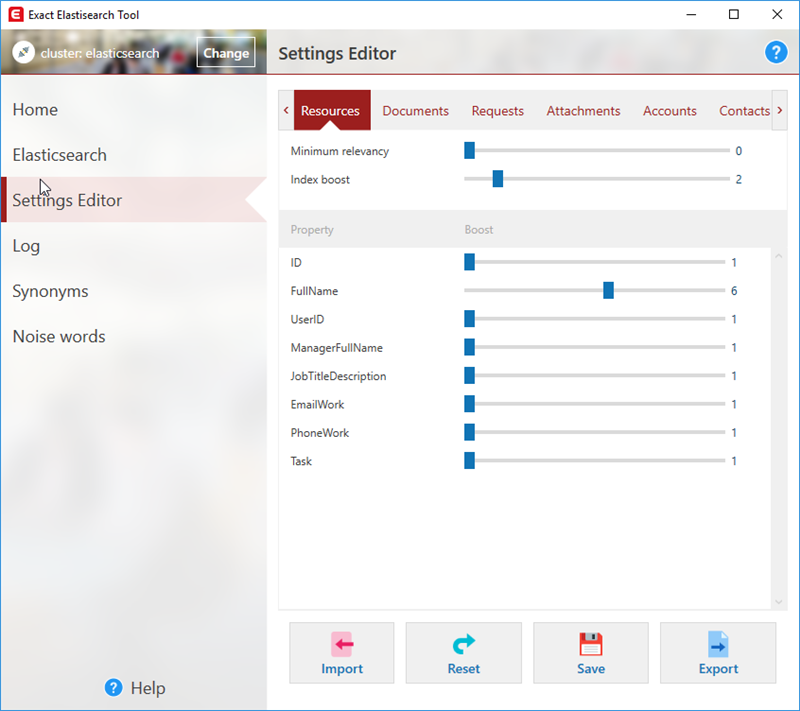Click the Exact app logo in title bar
This screenshot has width=800, height=711.
[16, 14]
